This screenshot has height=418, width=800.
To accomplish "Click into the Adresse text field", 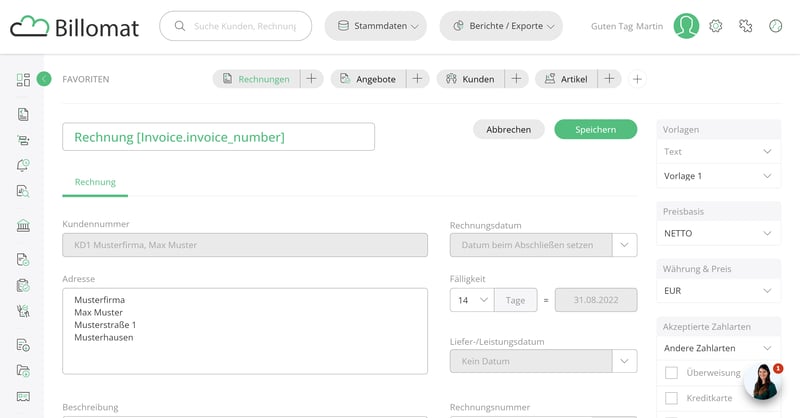I will click(244, 330).
